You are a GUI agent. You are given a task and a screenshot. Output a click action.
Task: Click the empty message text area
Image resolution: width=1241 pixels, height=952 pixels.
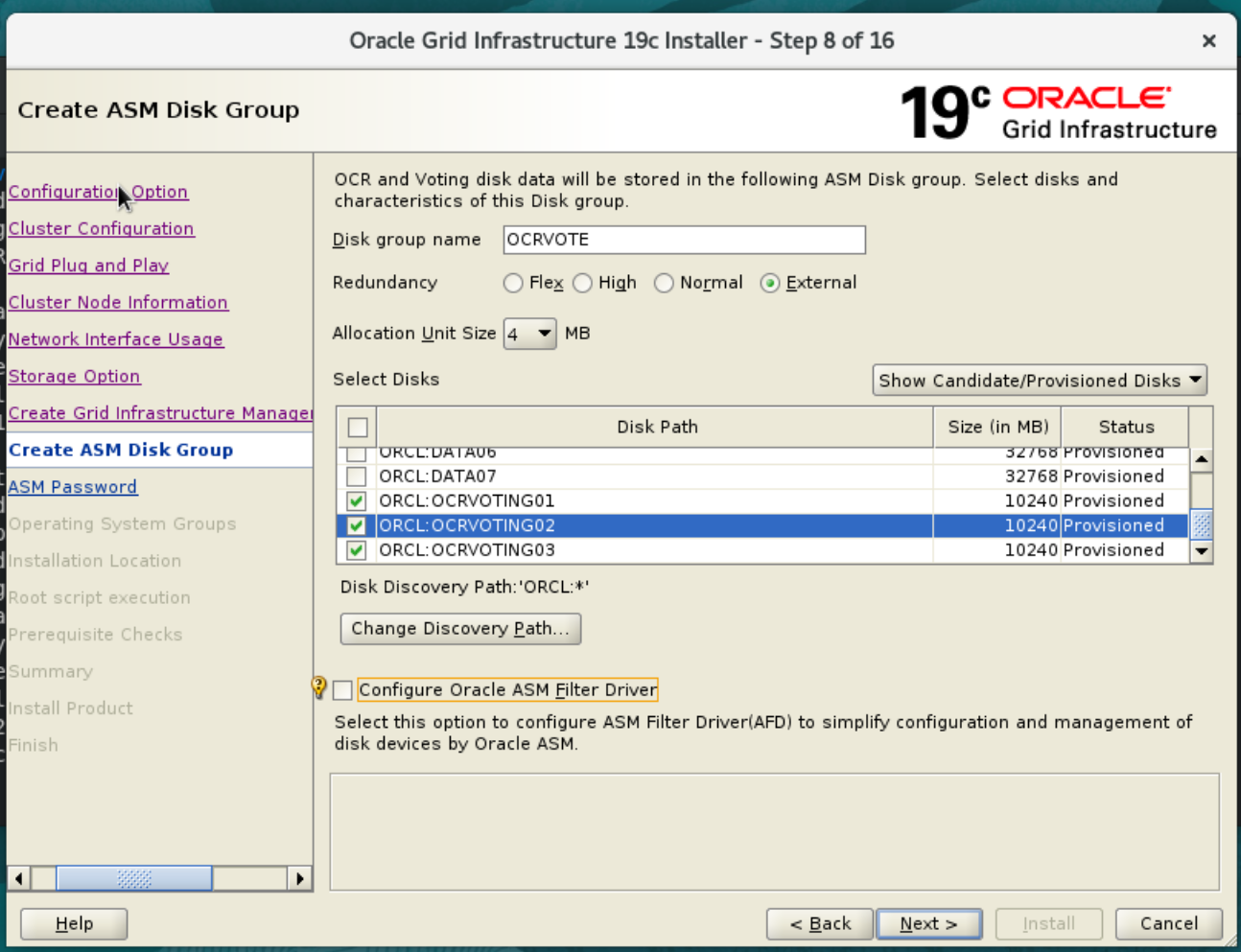pos(775,832)
